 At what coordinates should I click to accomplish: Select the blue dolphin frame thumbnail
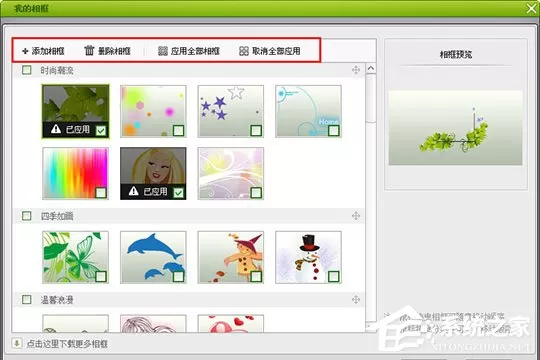pyautogui.click(x=153, y=257)
